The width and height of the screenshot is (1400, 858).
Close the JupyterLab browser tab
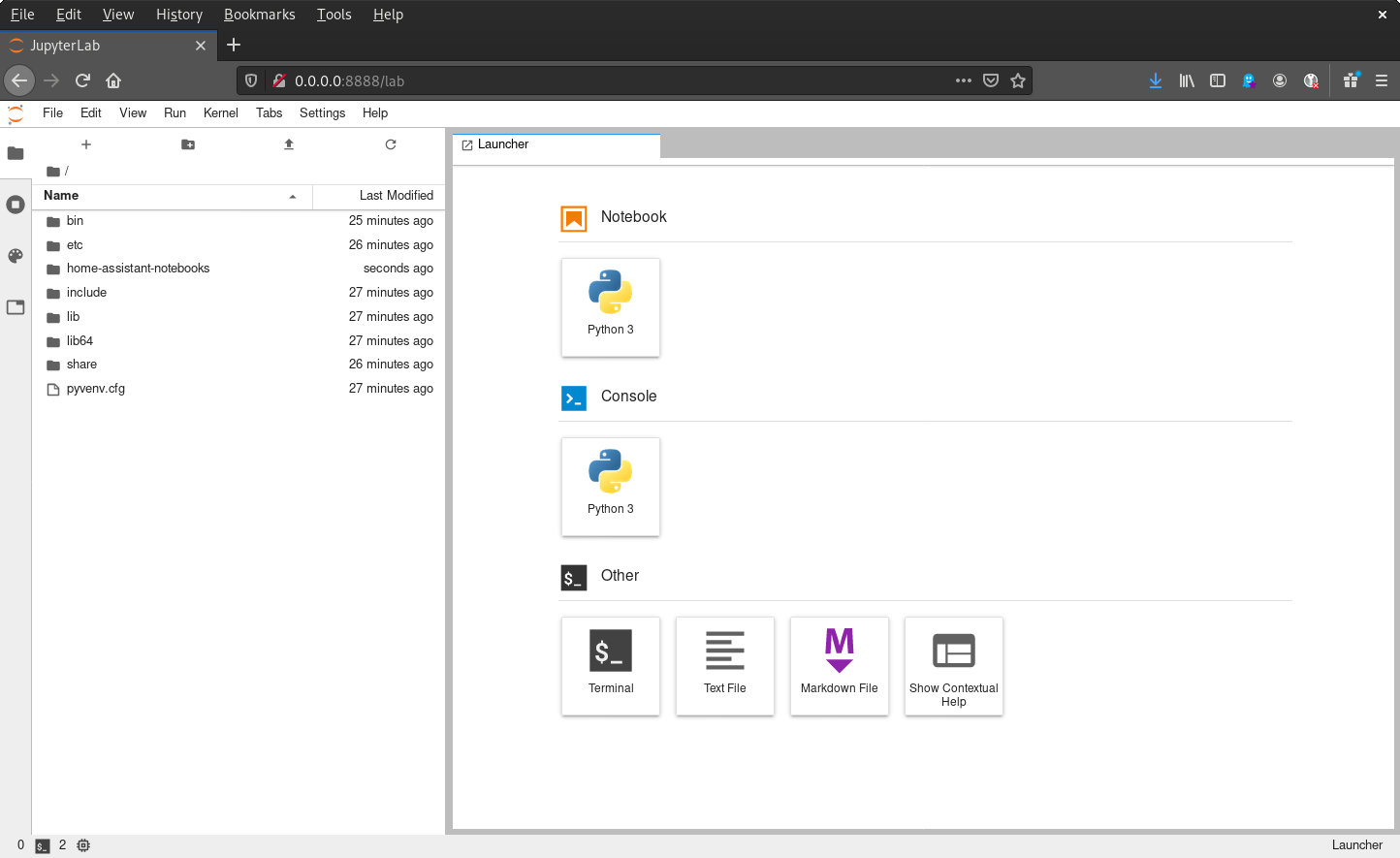tap(201, 46)
